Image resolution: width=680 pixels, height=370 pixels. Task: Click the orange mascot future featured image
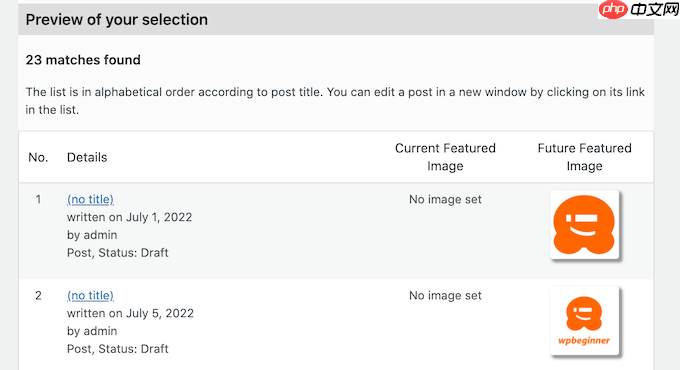584,225
